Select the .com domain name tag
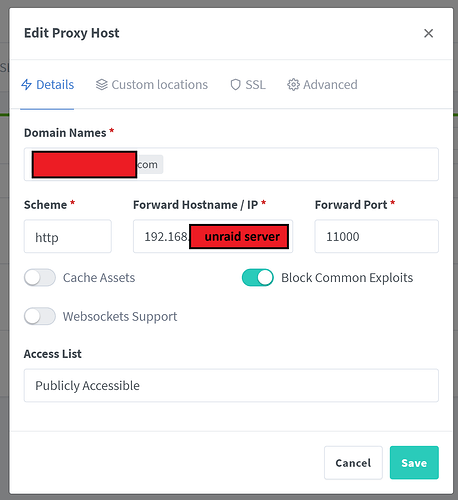Viewport: 458px width, 500px height. [97, 164]
